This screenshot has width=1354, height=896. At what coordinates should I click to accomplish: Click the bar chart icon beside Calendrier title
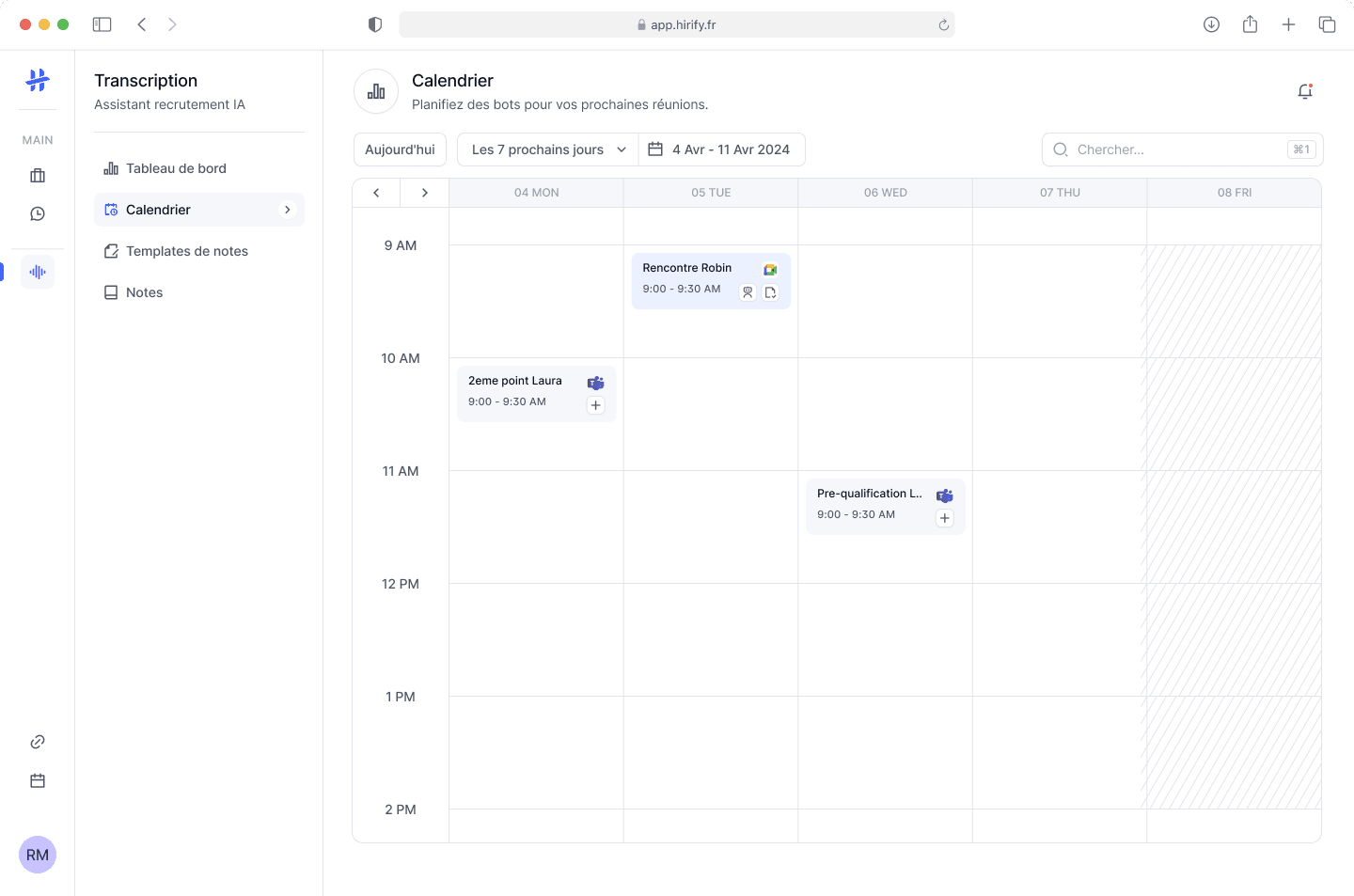pos(376,91)
